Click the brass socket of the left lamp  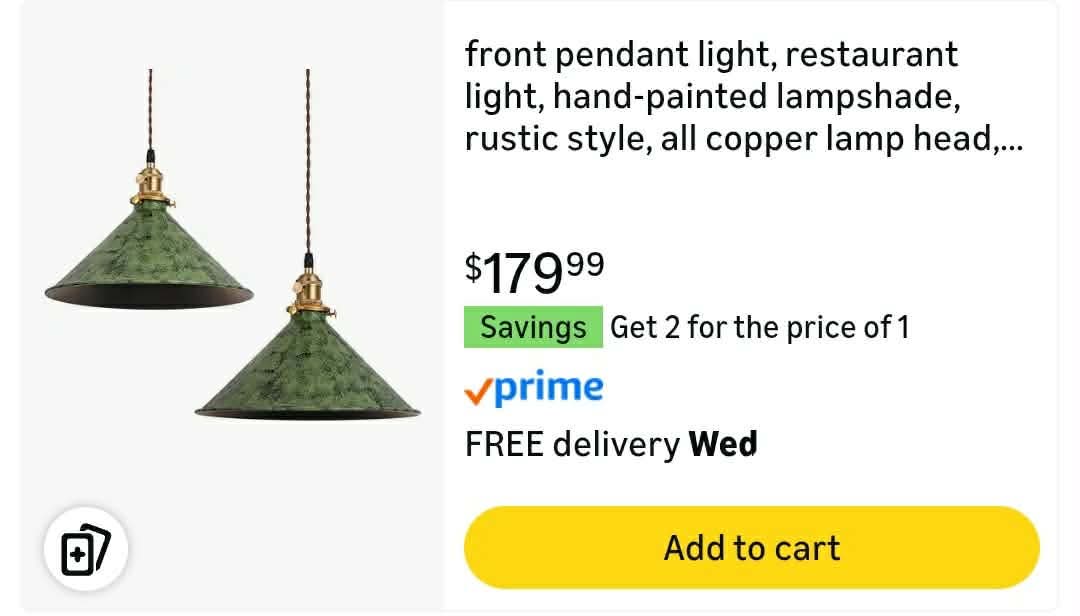[x=151, y=185]
